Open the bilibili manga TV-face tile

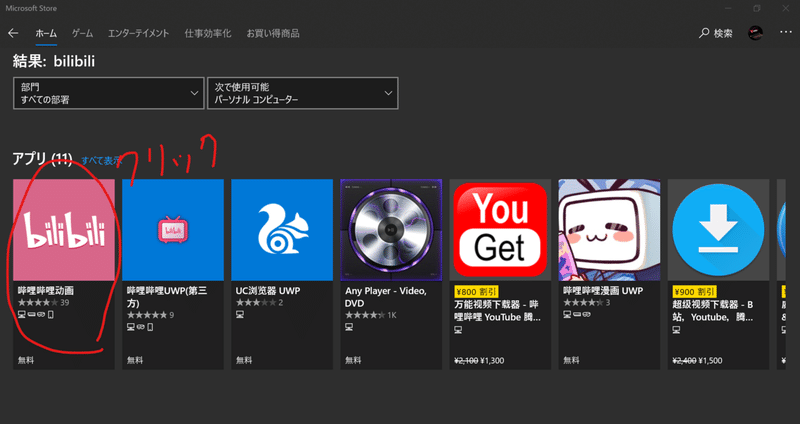(x=609, y=230)
